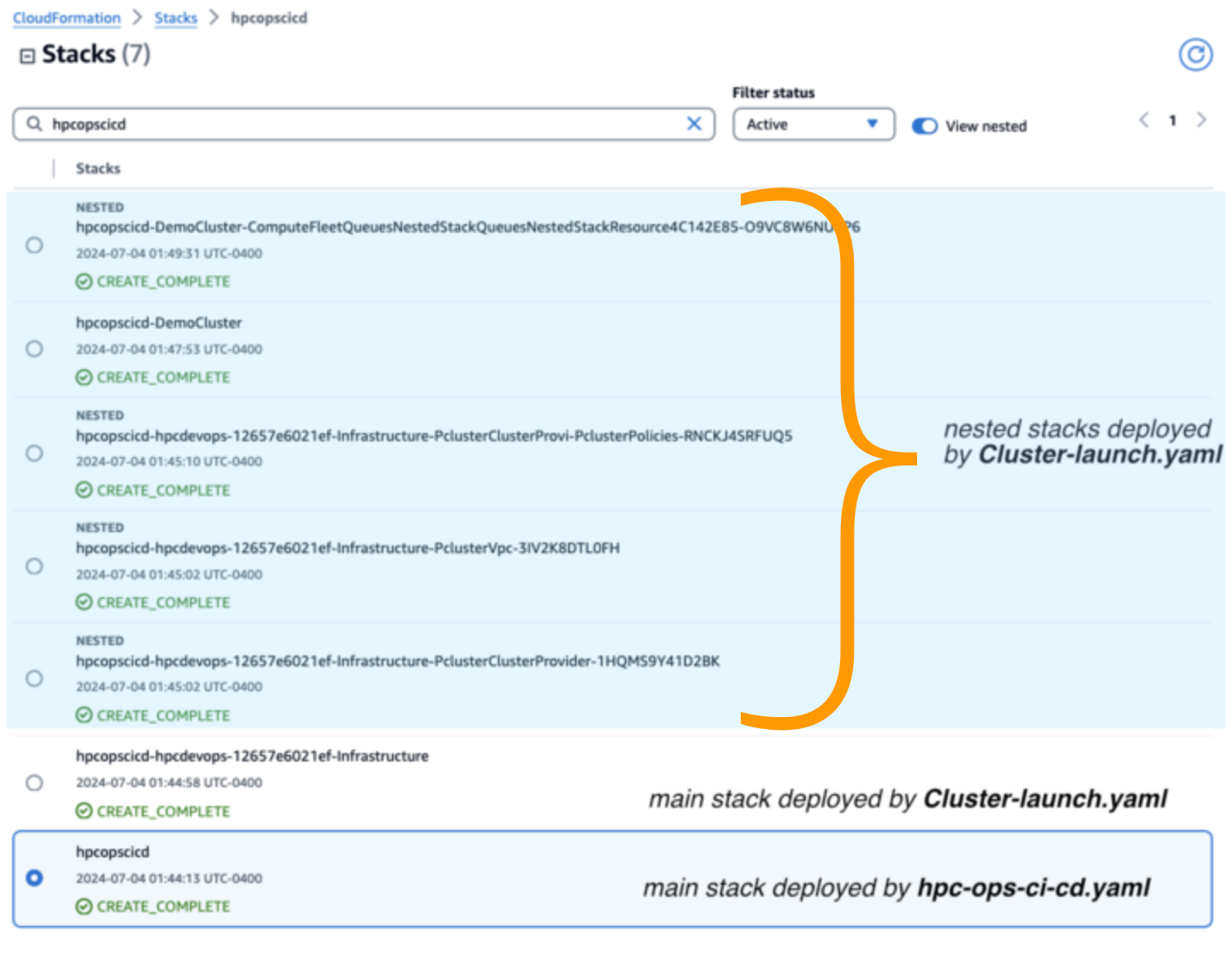Clear the hpcopscicd search filter with the X
The image size is (1232, 972).
coord(694,124)
